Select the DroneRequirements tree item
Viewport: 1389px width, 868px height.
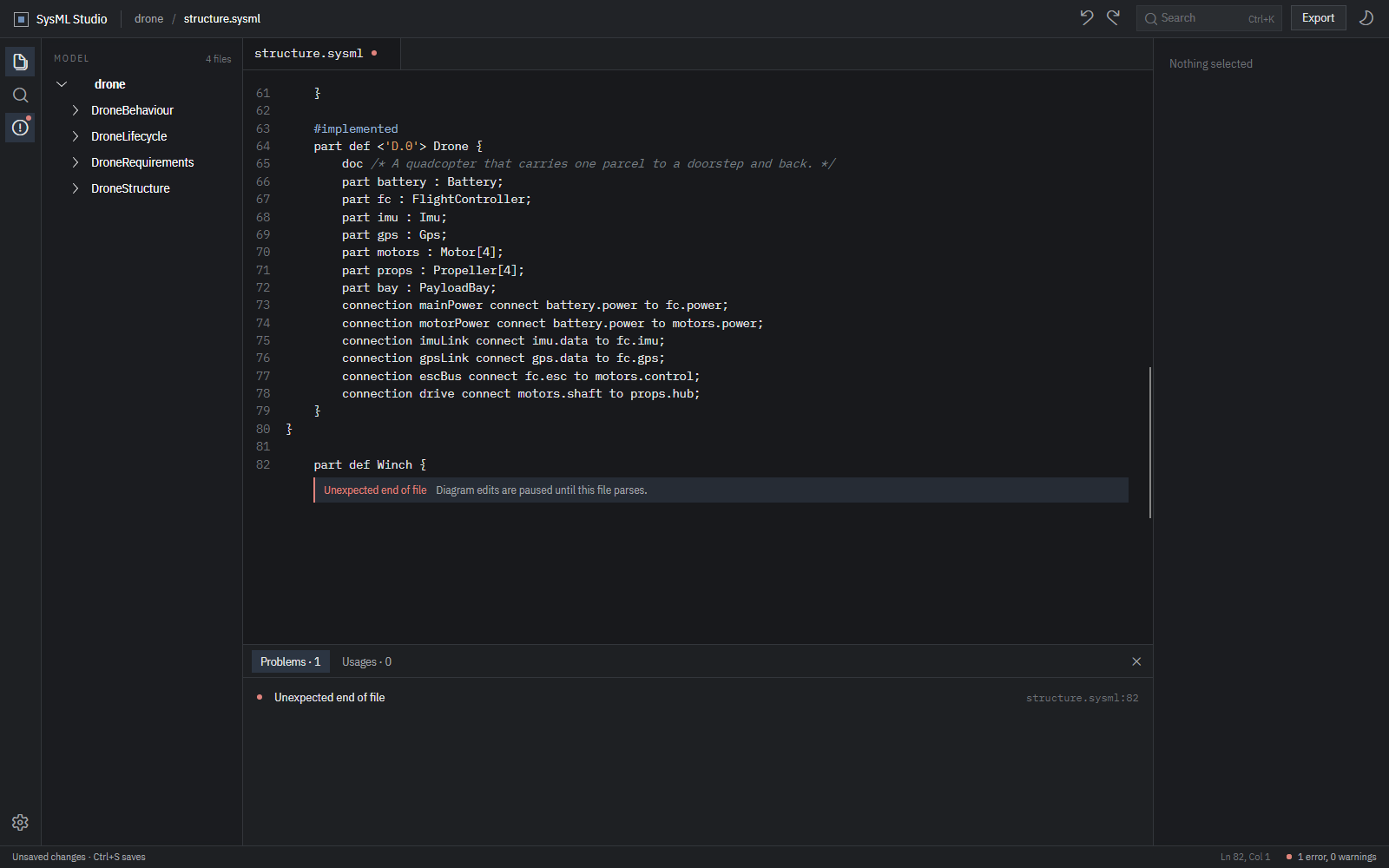tap(142, 162)
